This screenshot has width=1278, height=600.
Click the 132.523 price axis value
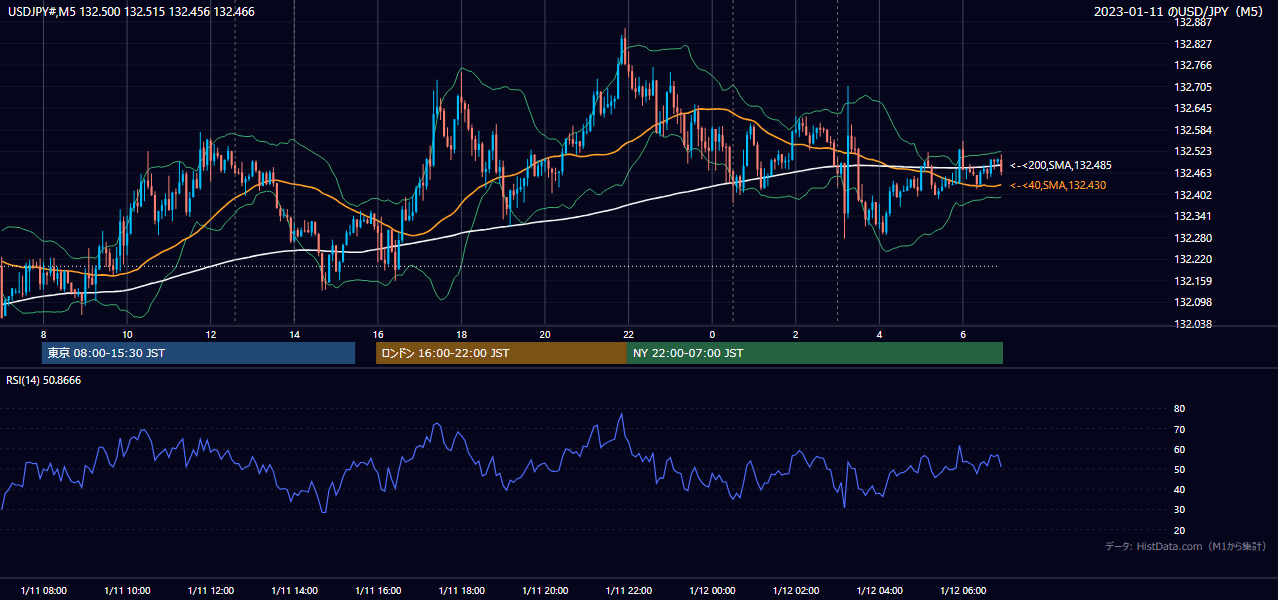pyautogui.click(x=1193, y=151)
